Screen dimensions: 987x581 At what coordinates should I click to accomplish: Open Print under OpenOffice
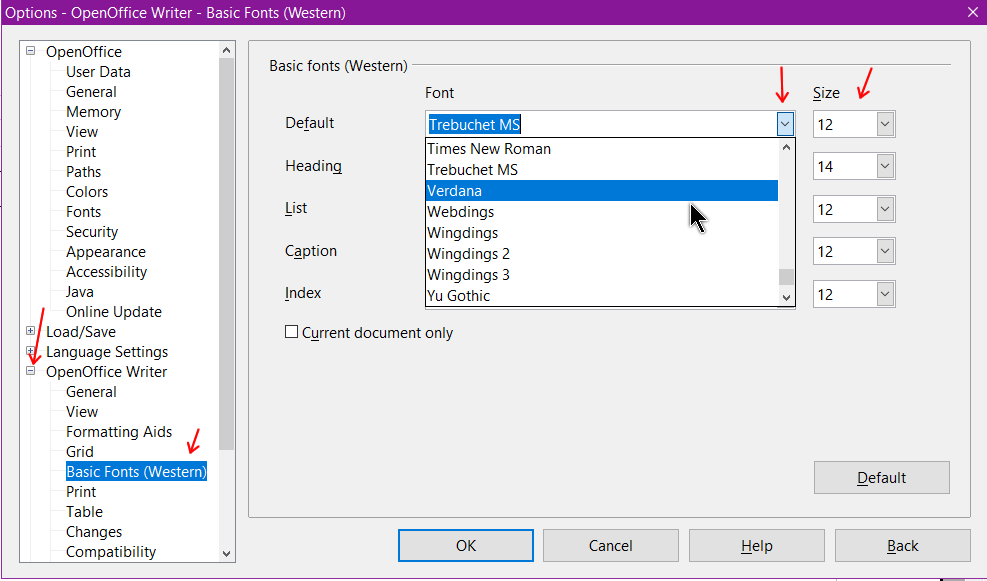pos(81,152)
